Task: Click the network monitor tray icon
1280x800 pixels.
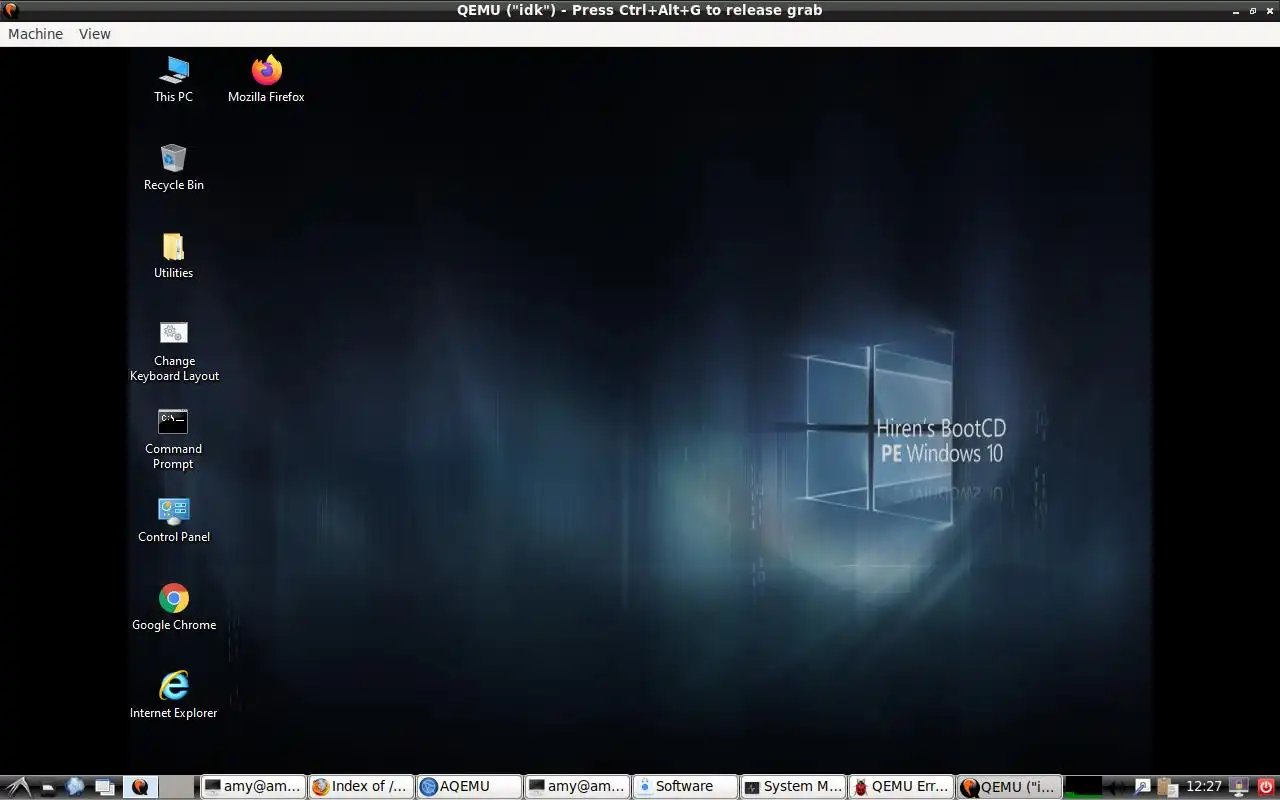Action: [x=1240, y=787]
